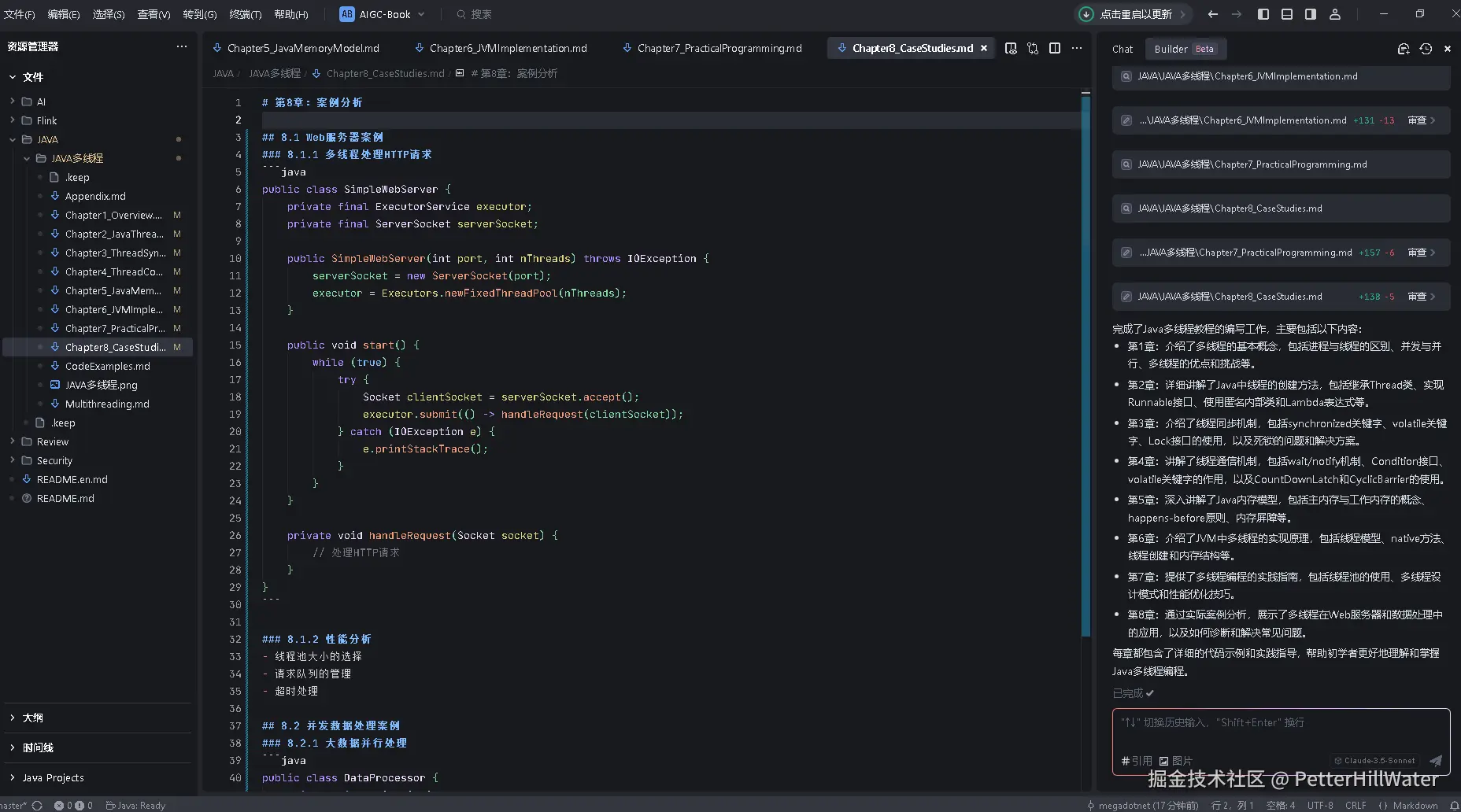Open the 终端(T) menu

[x=246, y=14]
